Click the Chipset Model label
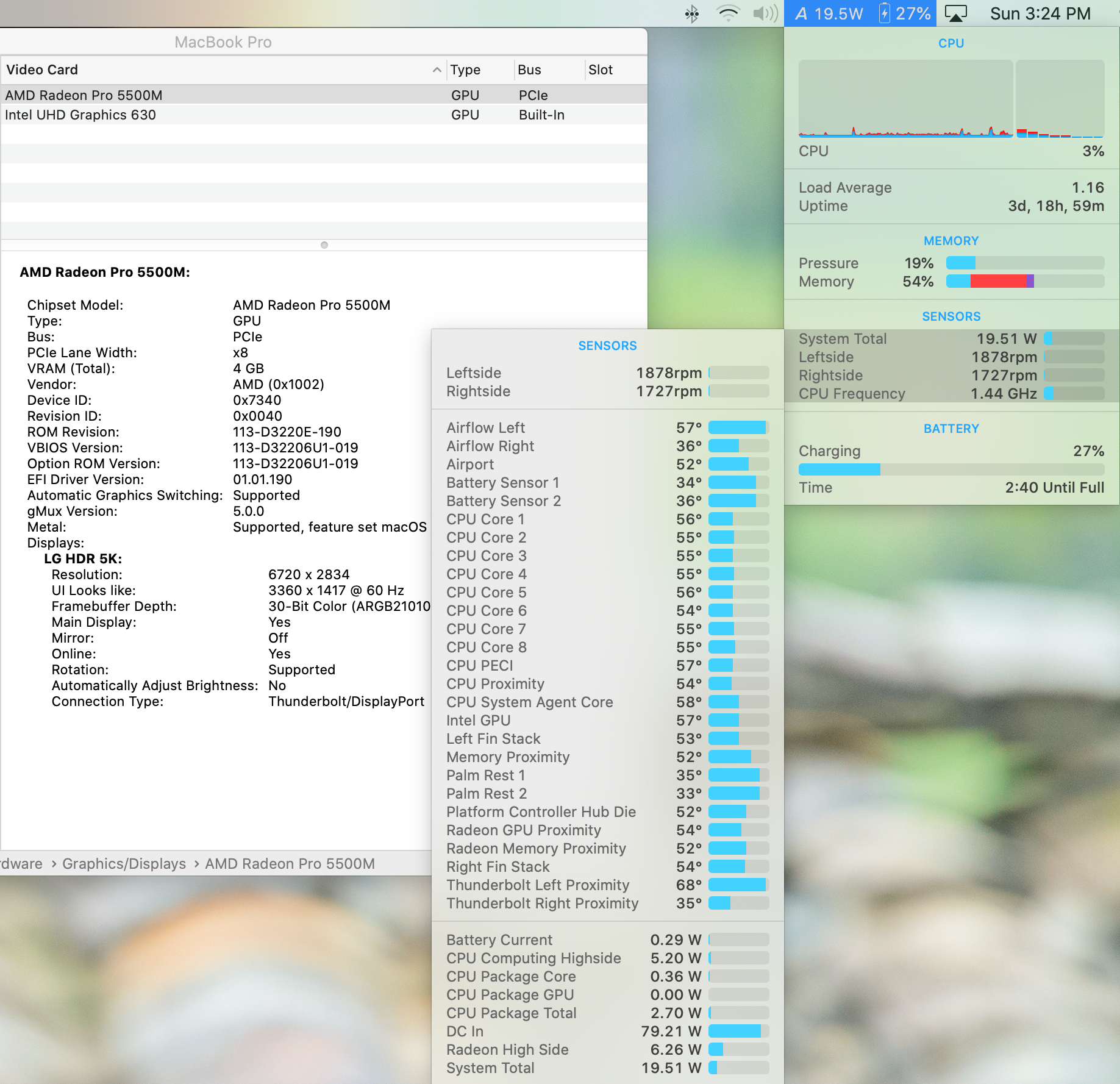The image size is (1120, 1084). click(x=75, y=305)
